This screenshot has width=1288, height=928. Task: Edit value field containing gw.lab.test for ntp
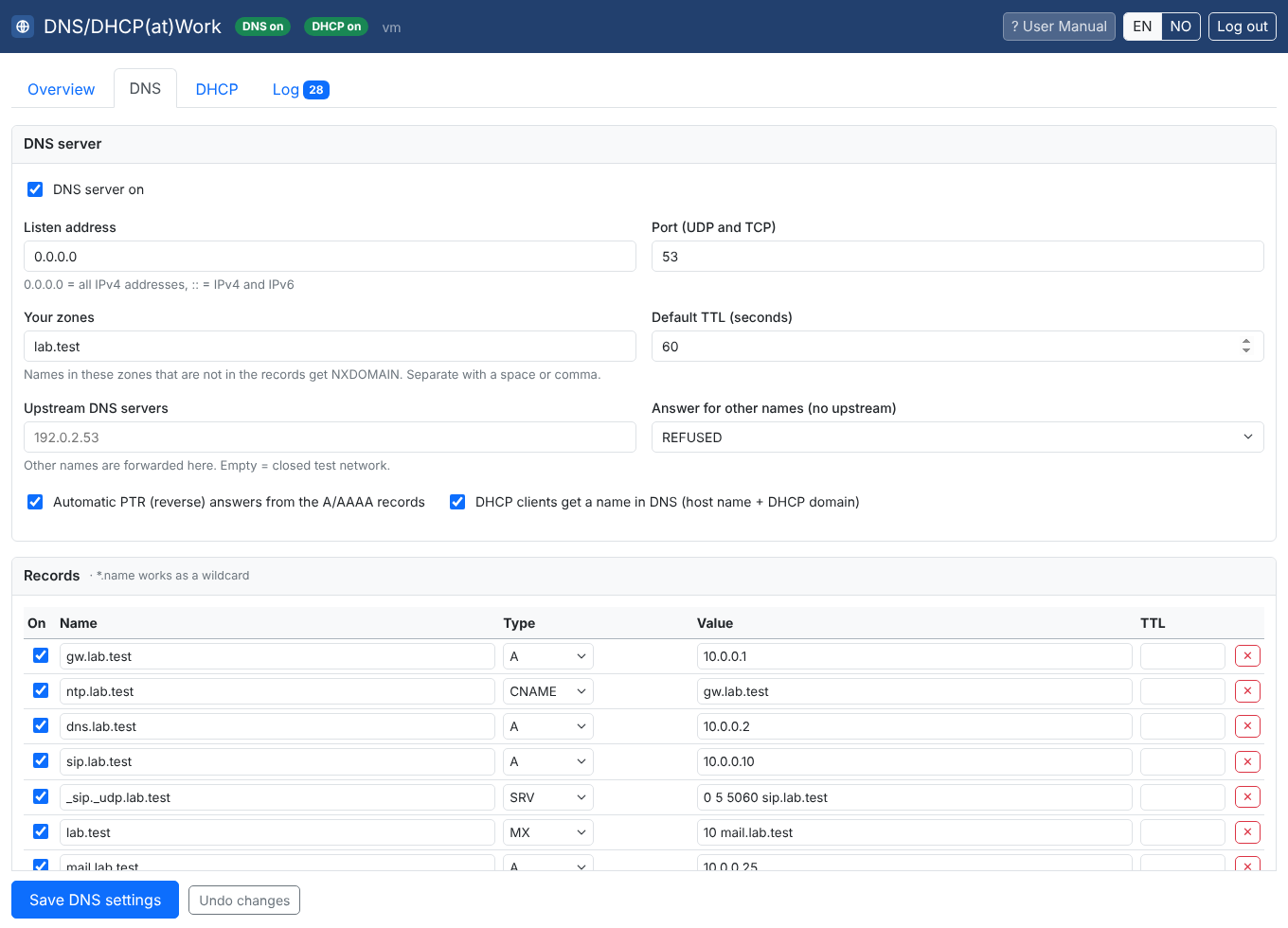pos(915,691)
